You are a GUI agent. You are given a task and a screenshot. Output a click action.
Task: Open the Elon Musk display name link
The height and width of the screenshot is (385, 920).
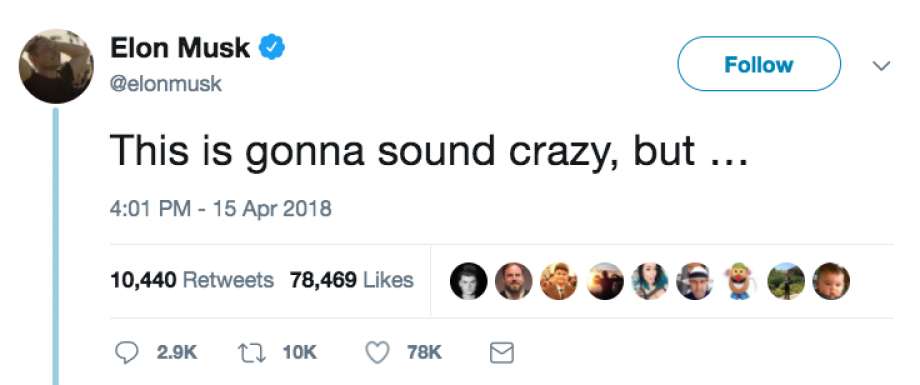[180, 48]
